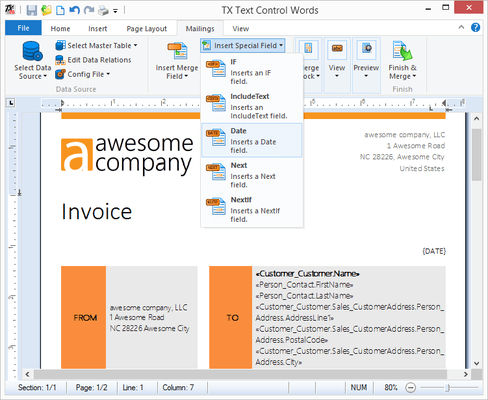Select the Mailings tab

200,29
